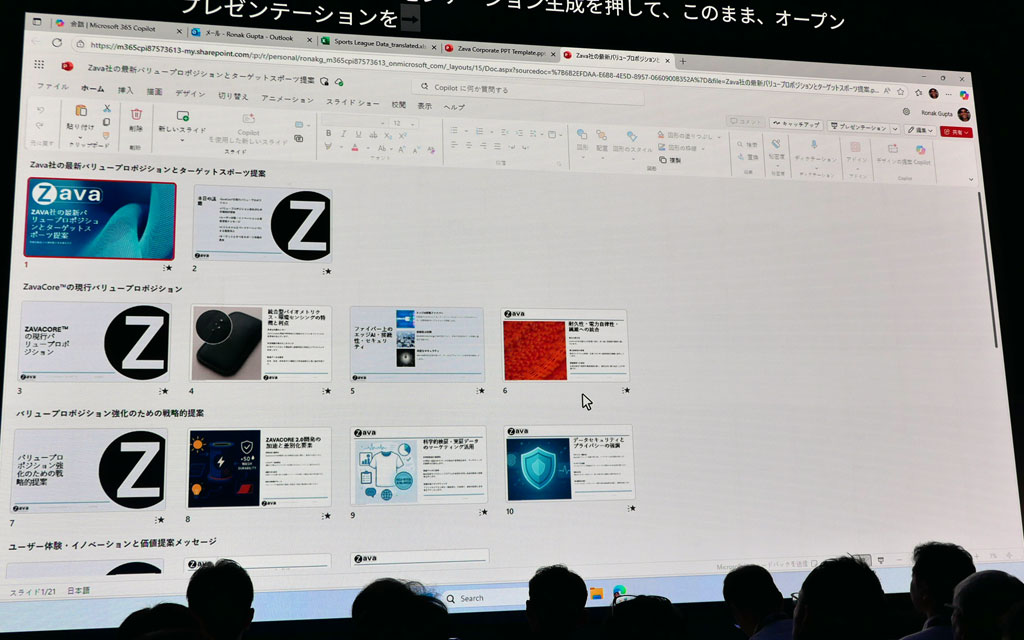Open the Editing (編集) mode dropdown

pos(920,130)
